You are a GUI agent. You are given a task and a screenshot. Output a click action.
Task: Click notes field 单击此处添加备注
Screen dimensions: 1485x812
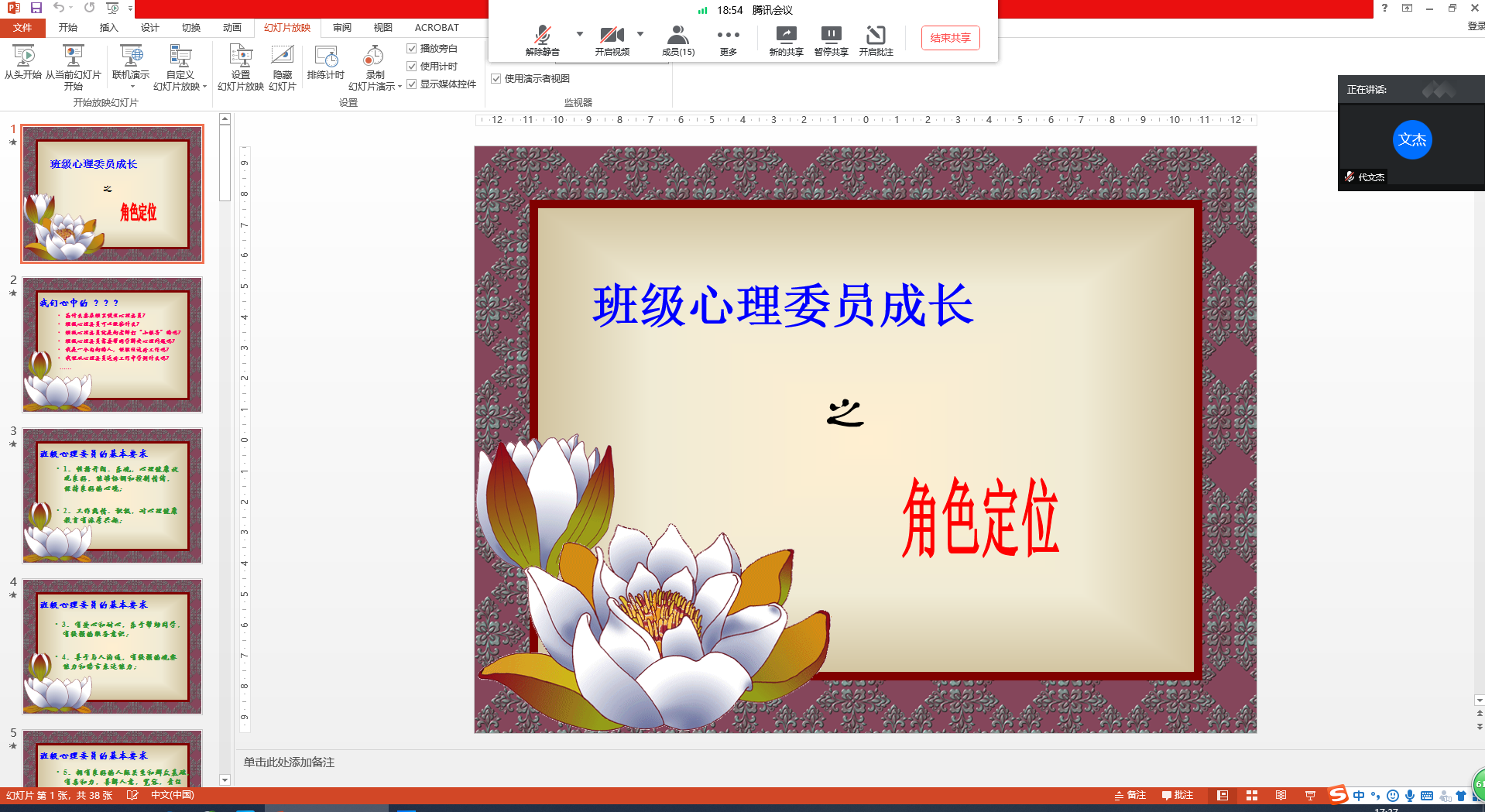pos(289,762)
